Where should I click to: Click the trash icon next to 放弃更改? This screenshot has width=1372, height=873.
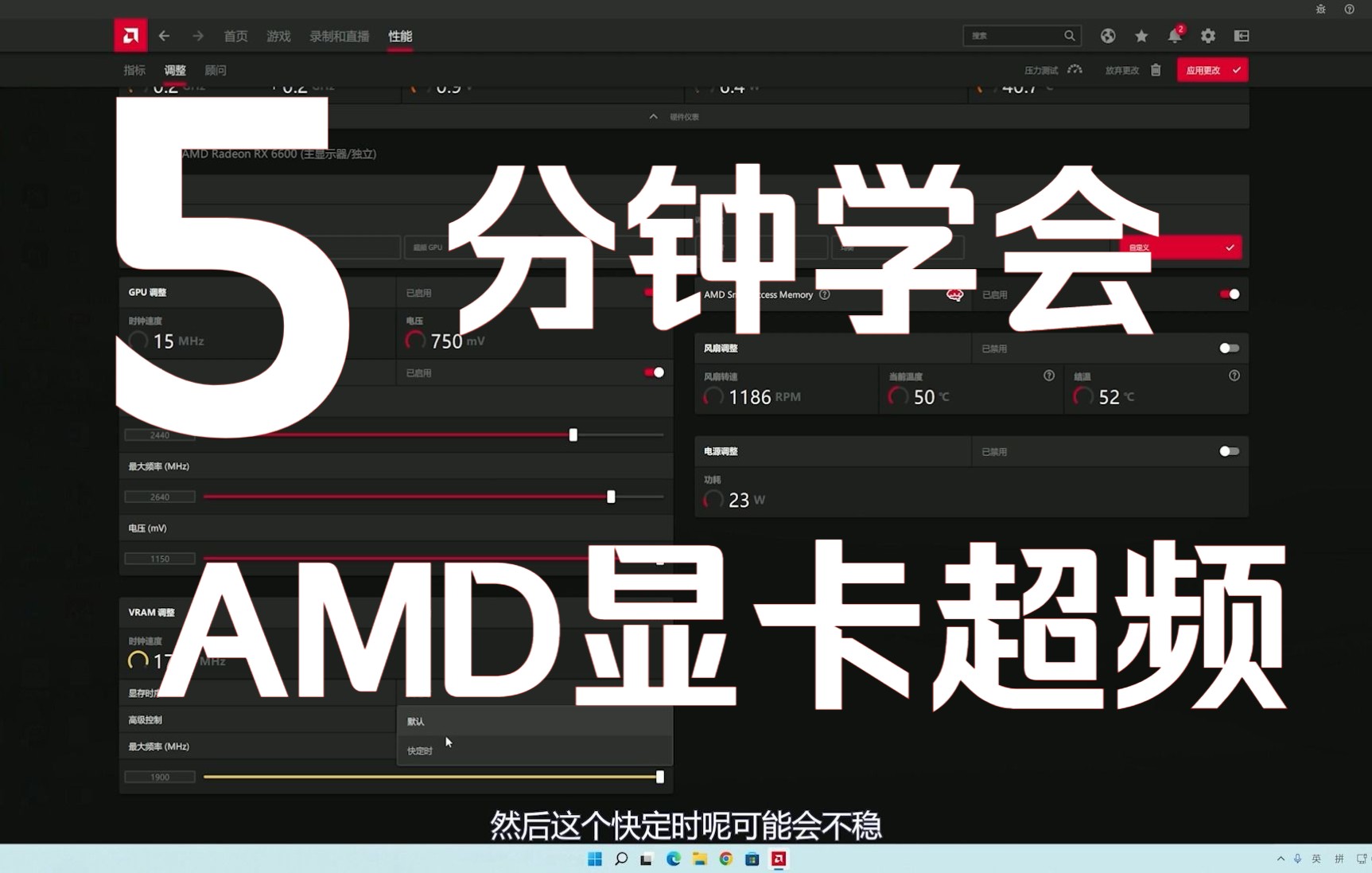1156,70
